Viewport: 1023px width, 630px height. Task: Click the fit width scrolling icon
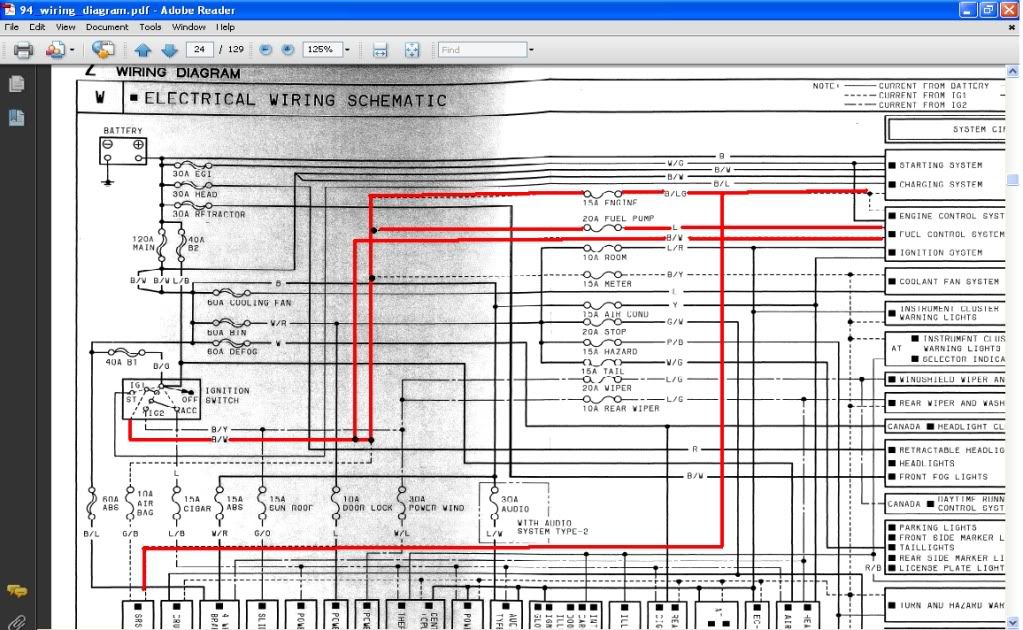(380, 50)
